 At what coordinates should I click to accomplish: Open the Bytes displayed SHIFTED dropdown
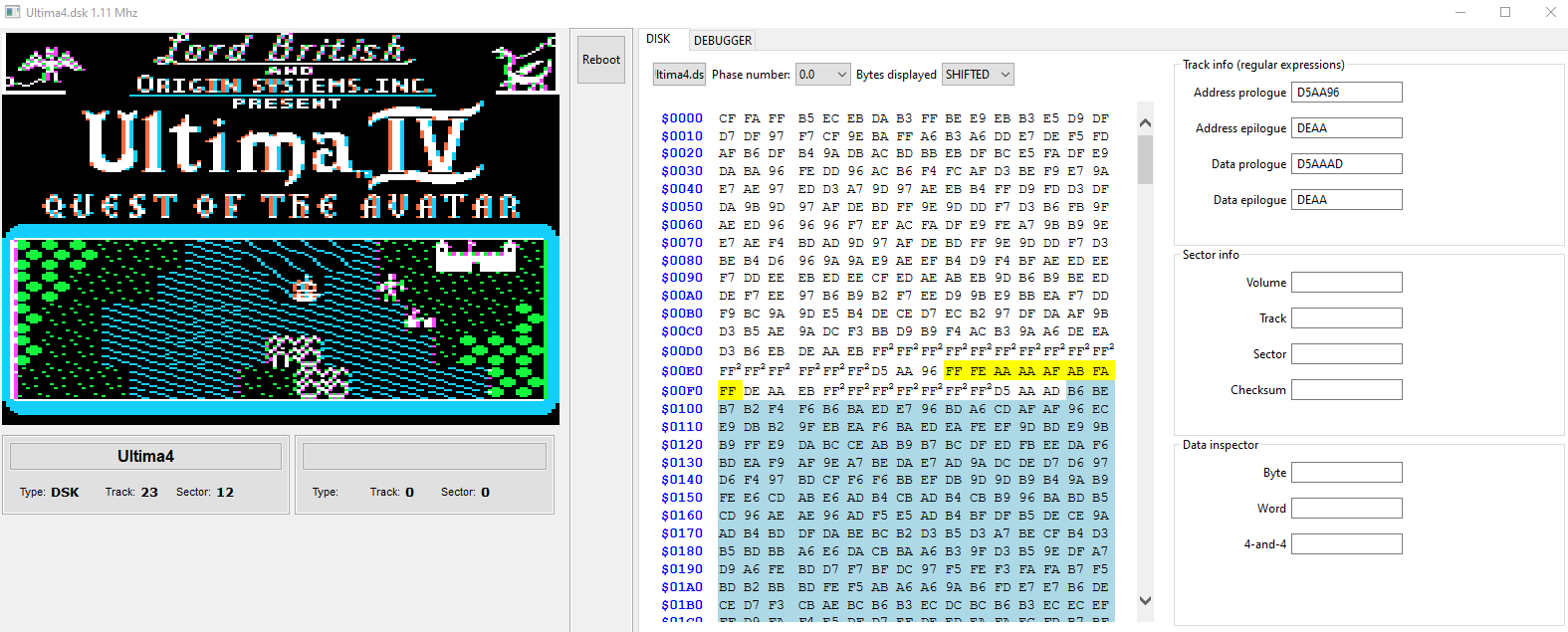pyautogui.click(x=978, y=75)
